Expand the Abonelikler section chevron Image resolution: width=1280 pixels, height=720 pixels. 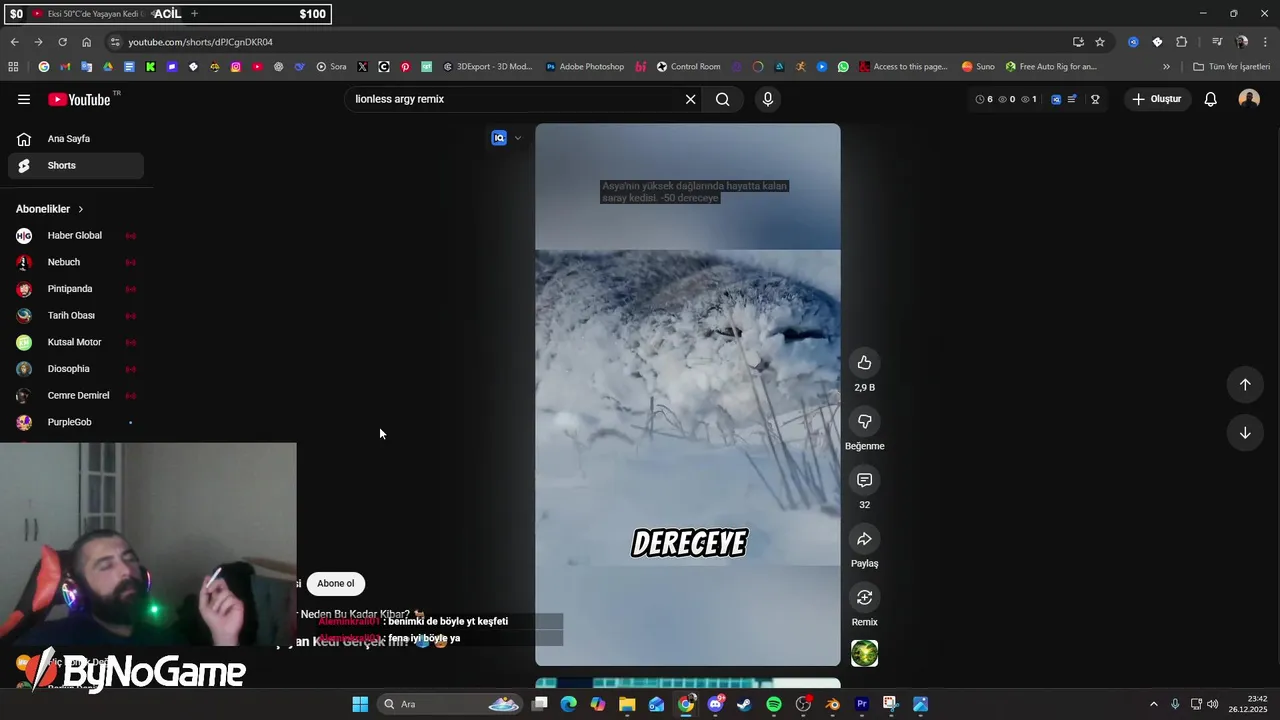[81, 209]
